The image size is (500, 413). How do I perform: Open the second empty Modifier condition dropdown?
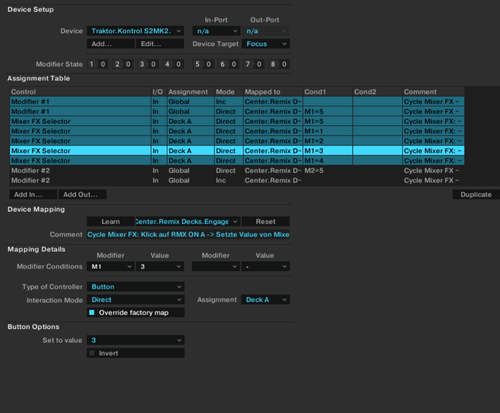tap(216, 266)
